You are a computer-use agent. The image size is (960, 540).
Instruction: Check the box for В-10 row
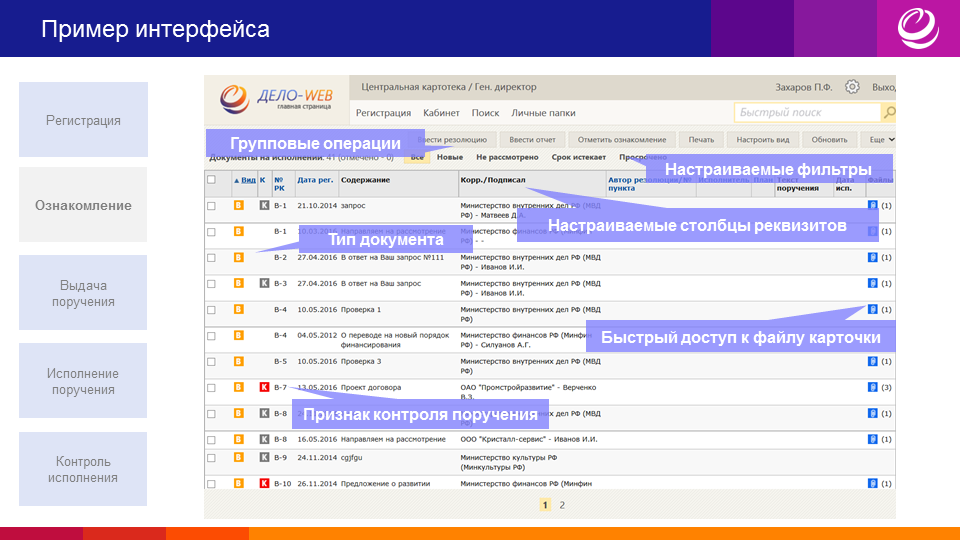tap(211, 484)
